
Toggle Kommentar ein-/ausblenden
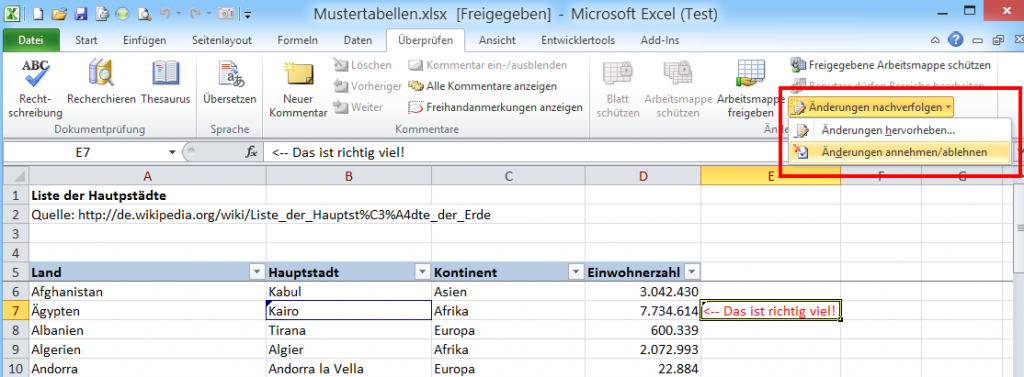click(488, 65)
